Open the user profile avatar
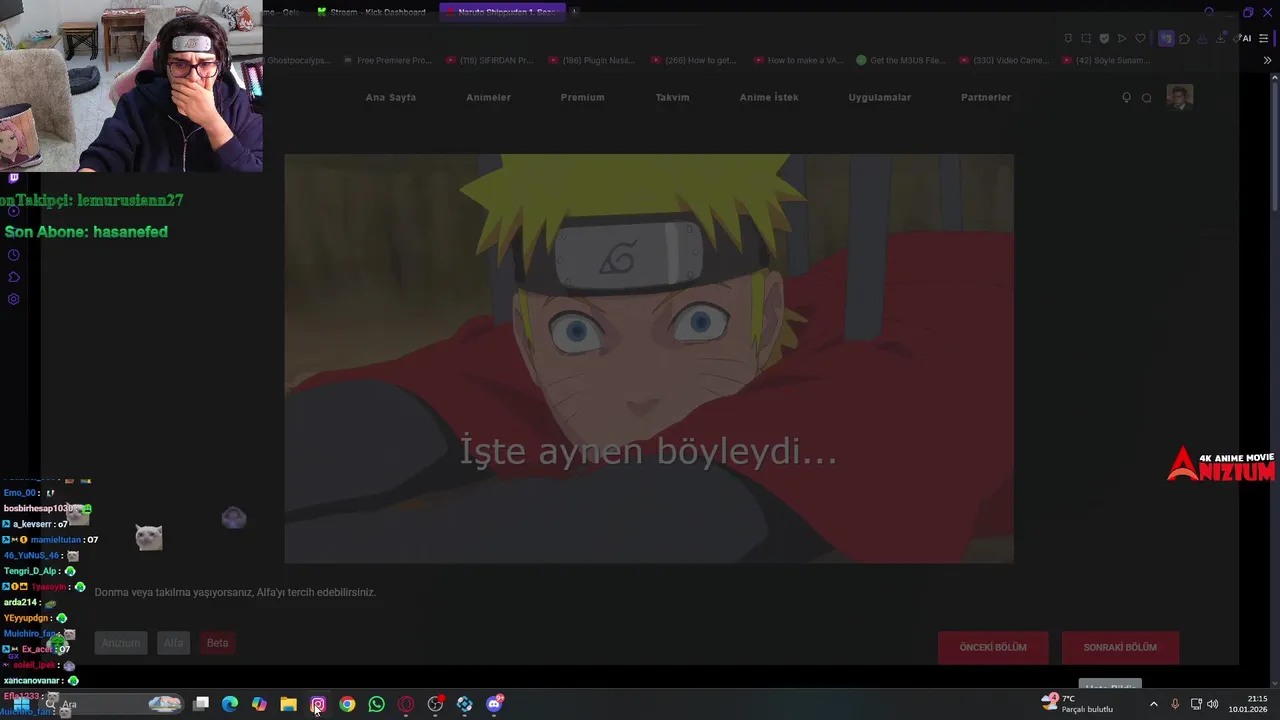This screenshot has width=1280, height=720. tap(1180, 97)
